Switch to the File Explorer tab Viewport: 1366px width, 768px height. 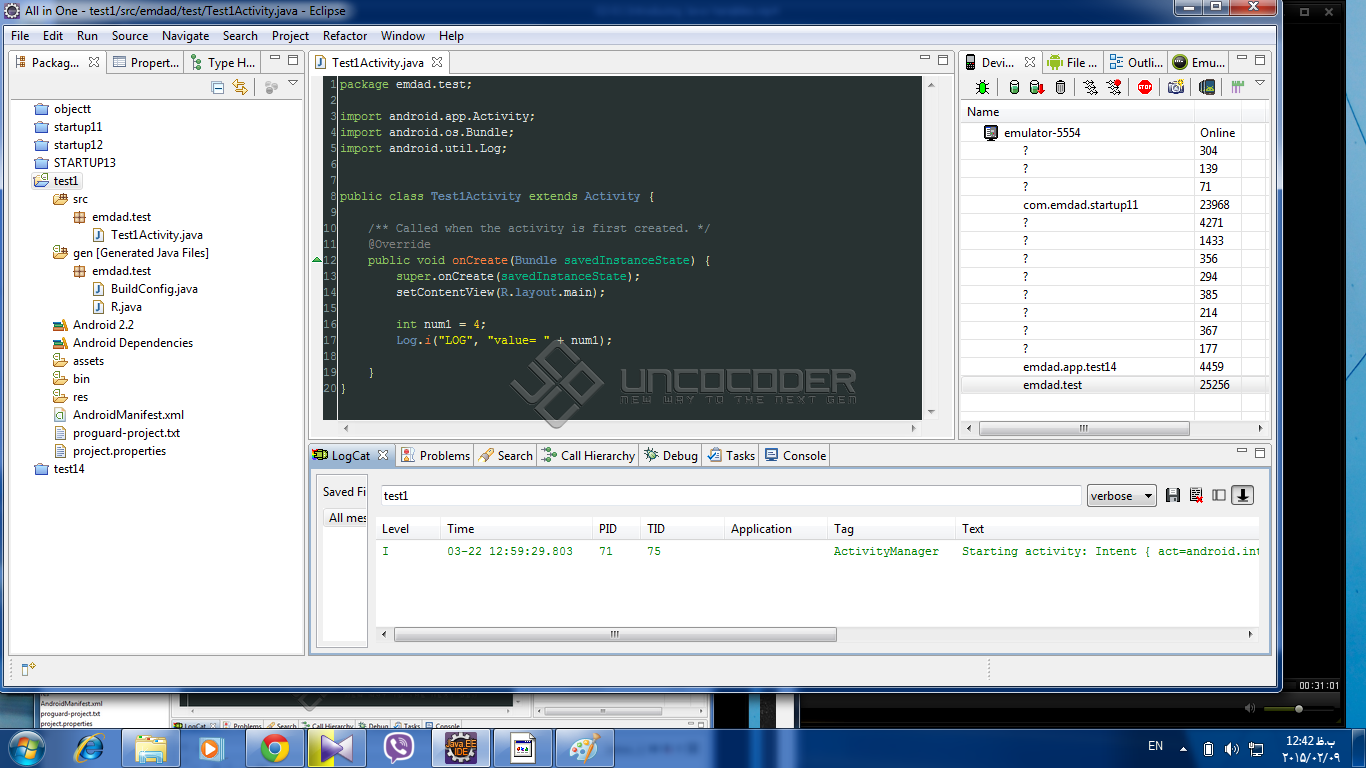(x=1072, y=62)
